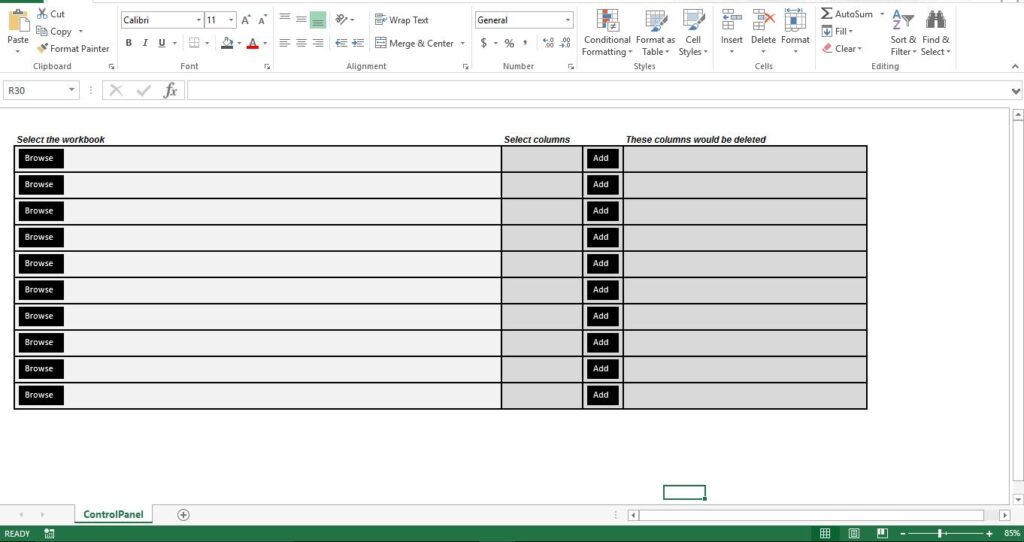
Task: Click the Format Painter brush icon
Action: (x=42, y=48)
